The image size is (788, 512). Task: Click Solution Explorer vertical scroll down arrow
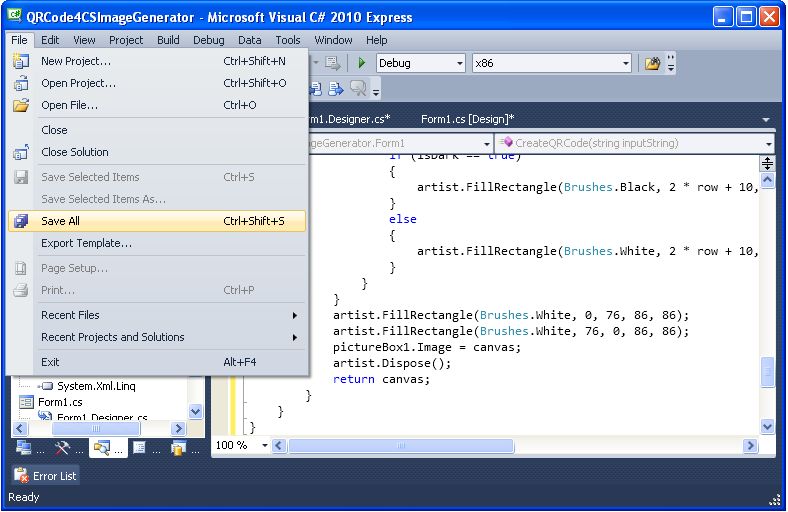coord(196,412)
